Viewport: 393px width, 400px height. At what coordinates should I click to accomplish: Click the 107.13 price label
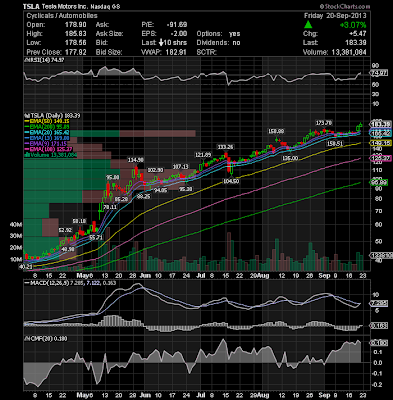(x=181, y=167)
